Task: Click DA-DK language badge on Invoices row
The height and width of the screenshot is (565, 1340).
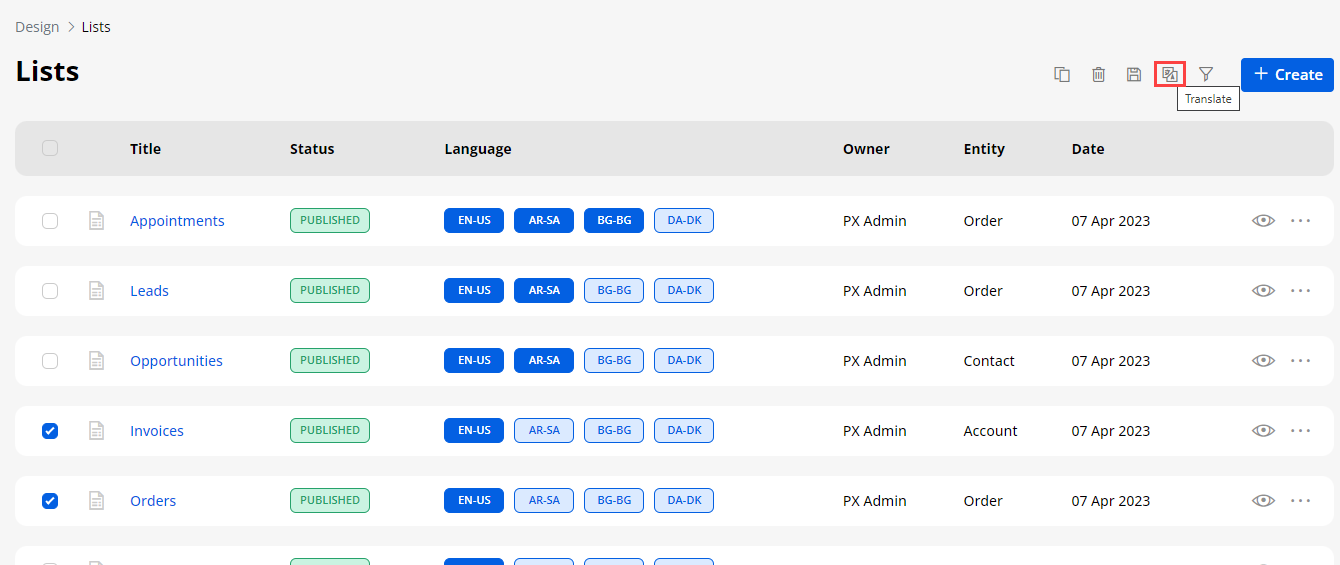Action: 684,431
